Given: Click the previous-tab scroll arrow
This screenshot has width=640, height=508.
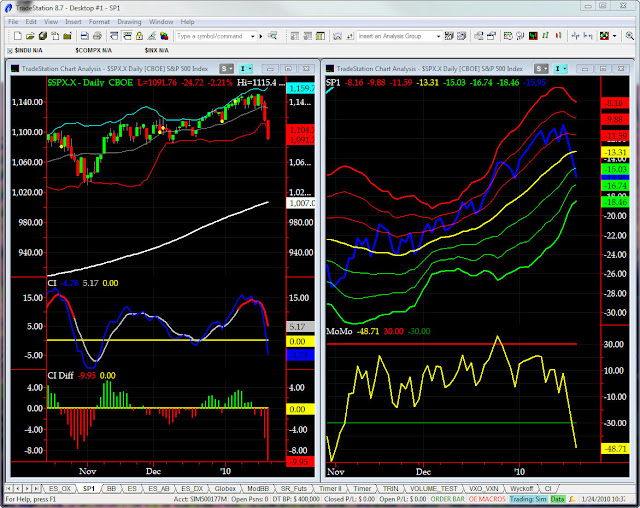Looking at the screenshot, I should [x=18, y=488].
